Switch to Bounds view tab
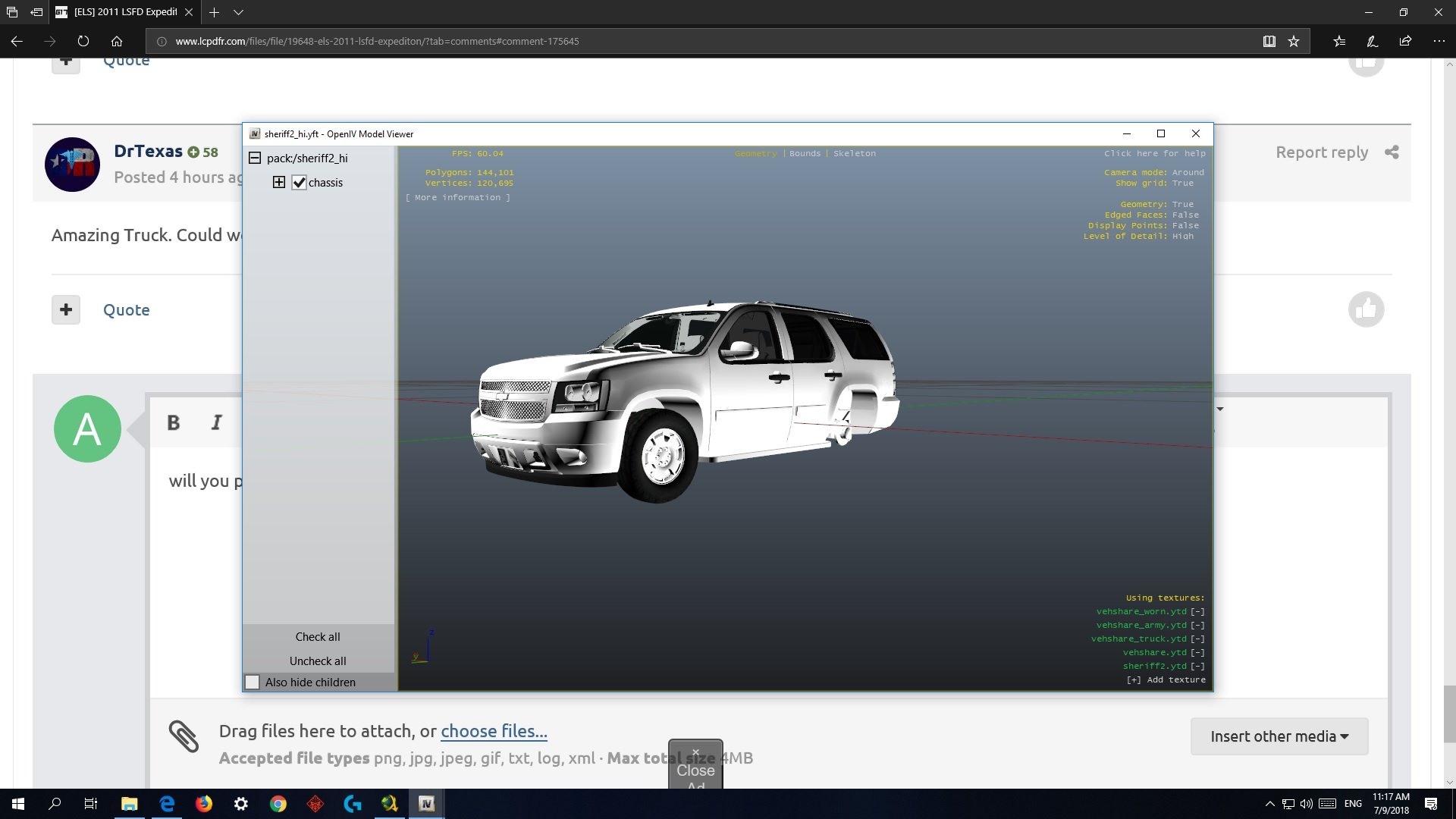The height and width of the screenshot is (819, 1456). point(805,153)
